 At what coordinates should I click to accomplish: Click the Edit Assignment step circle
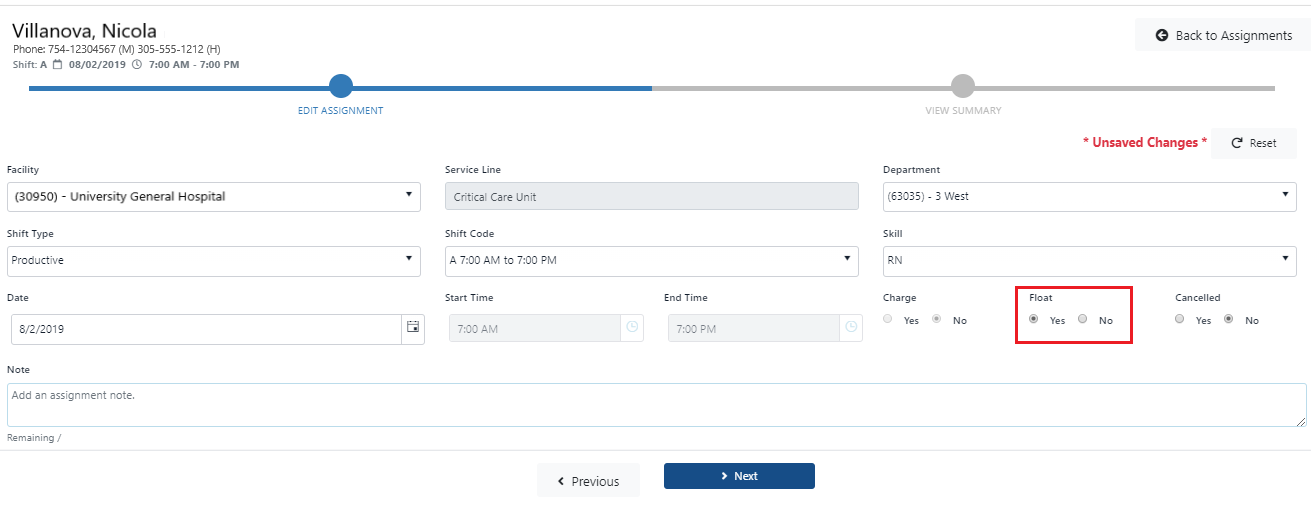coord(341,87)
